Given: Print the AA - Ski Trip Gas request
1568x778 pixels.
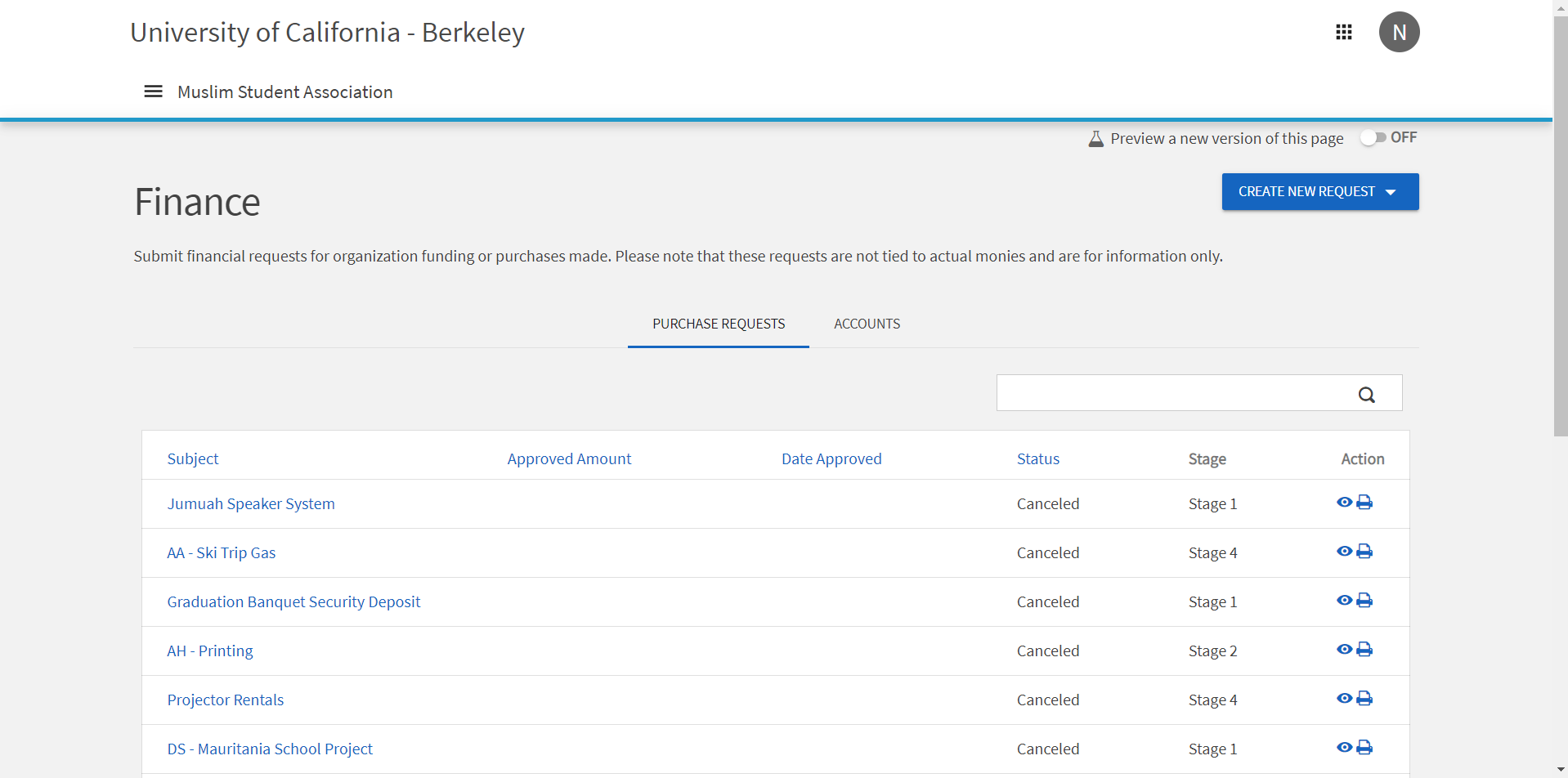Looking at the screenshot, I should tap(1364, 551).
